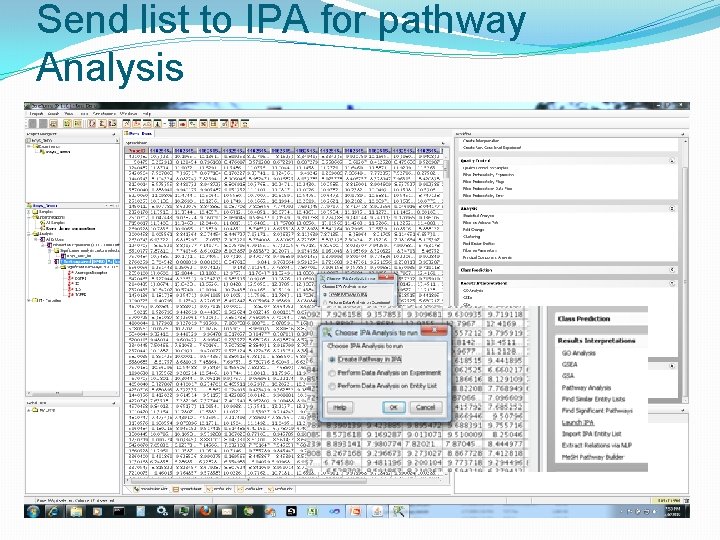This screenshot has height=540, width=720.
Task: Open the command prompt taskbar icon
Action: tap(119, 511)
